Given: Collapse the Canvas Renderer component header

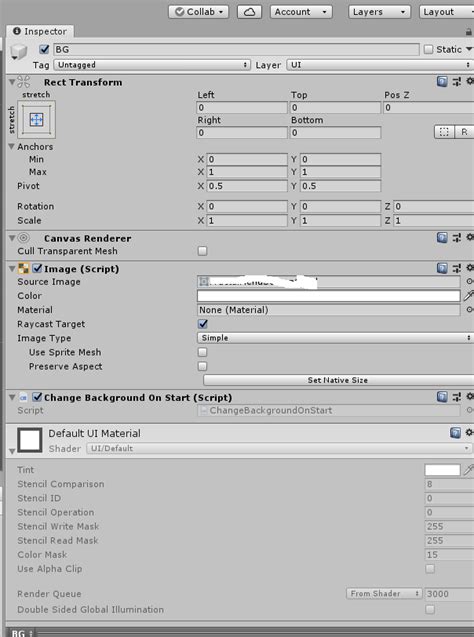Looking at the screenshot, I should click(x=12, y=238).
